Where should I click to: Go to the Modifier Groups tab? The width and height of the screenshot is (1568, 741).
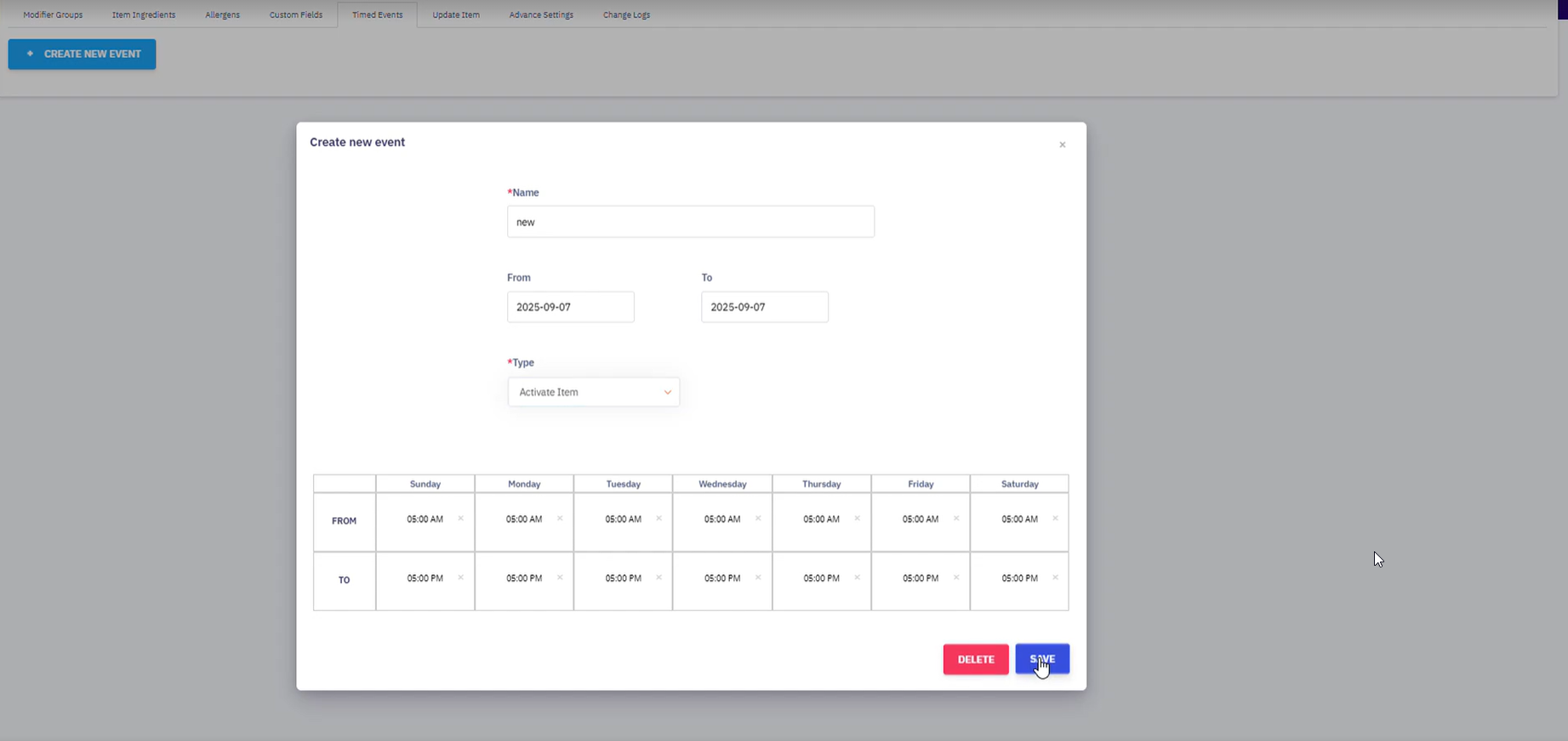tap(53, 14)
